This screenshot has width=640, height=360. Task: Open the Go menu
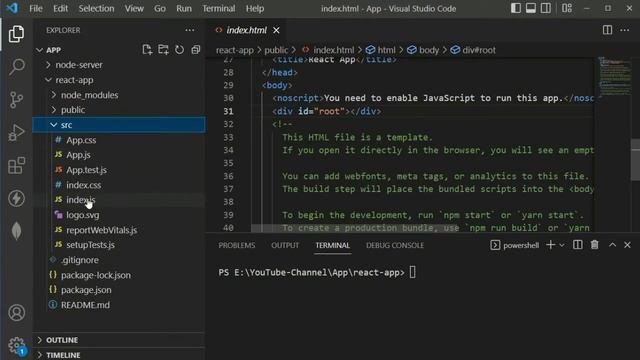[160, 8]
